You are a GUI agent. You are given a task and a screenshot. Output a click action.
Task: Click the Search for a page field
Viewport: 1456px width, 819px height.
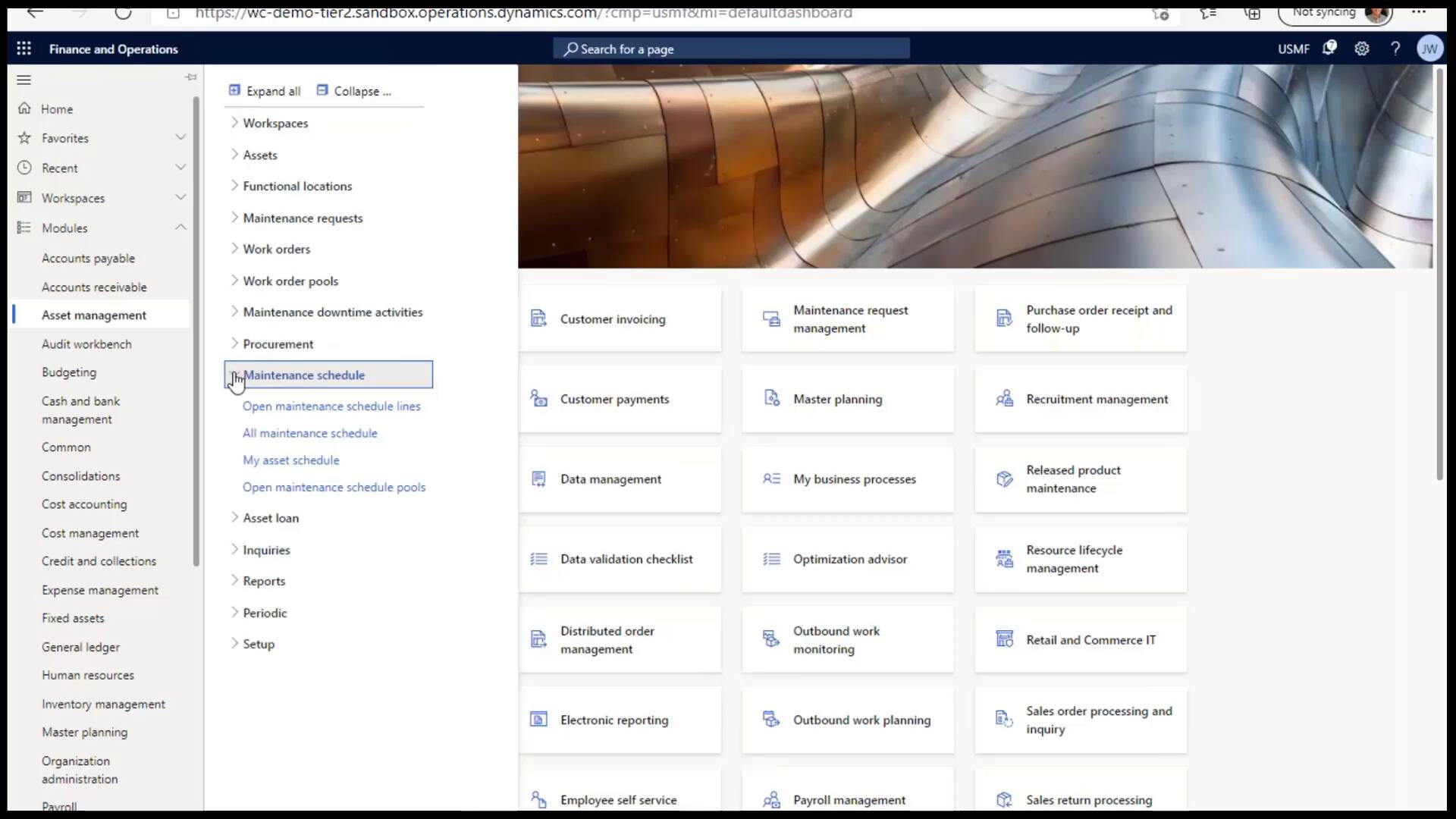(x=730, y=48)
